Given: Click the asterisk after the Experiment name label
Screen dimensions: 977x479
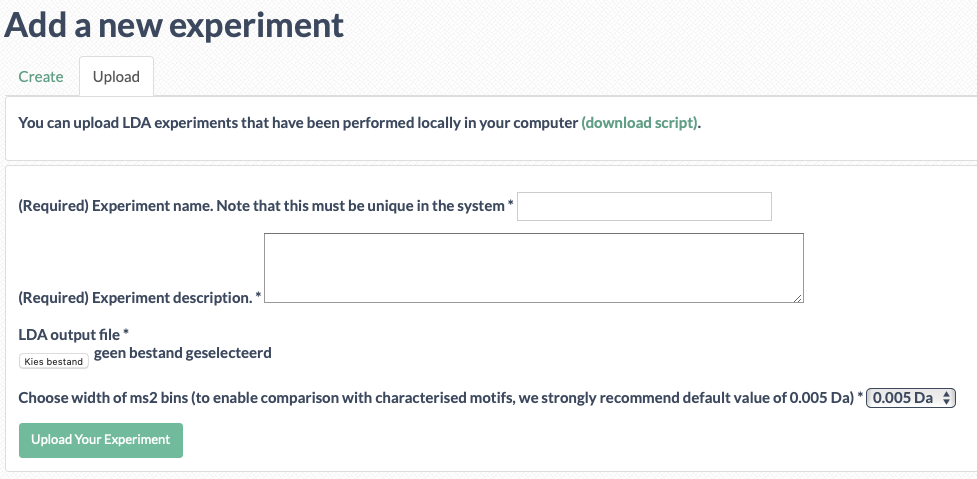Looking at the screenshot, I should coord(510,204).
